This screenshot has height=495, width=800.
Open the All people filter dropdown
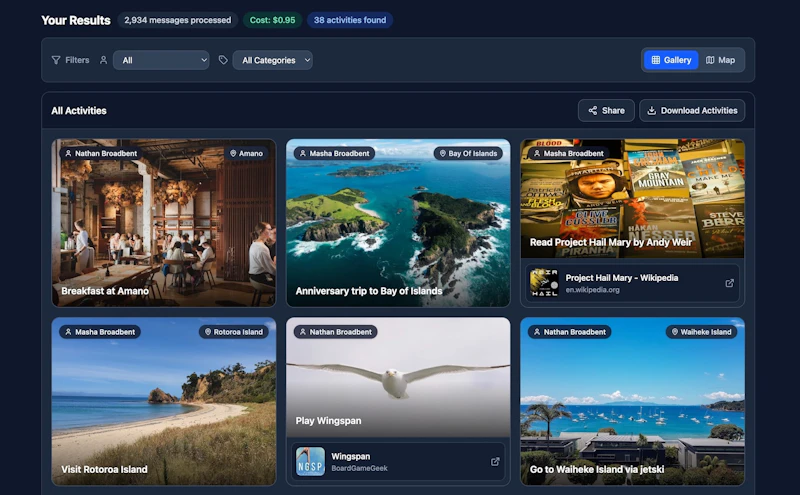pyautogui.click(x=161, y=60)
